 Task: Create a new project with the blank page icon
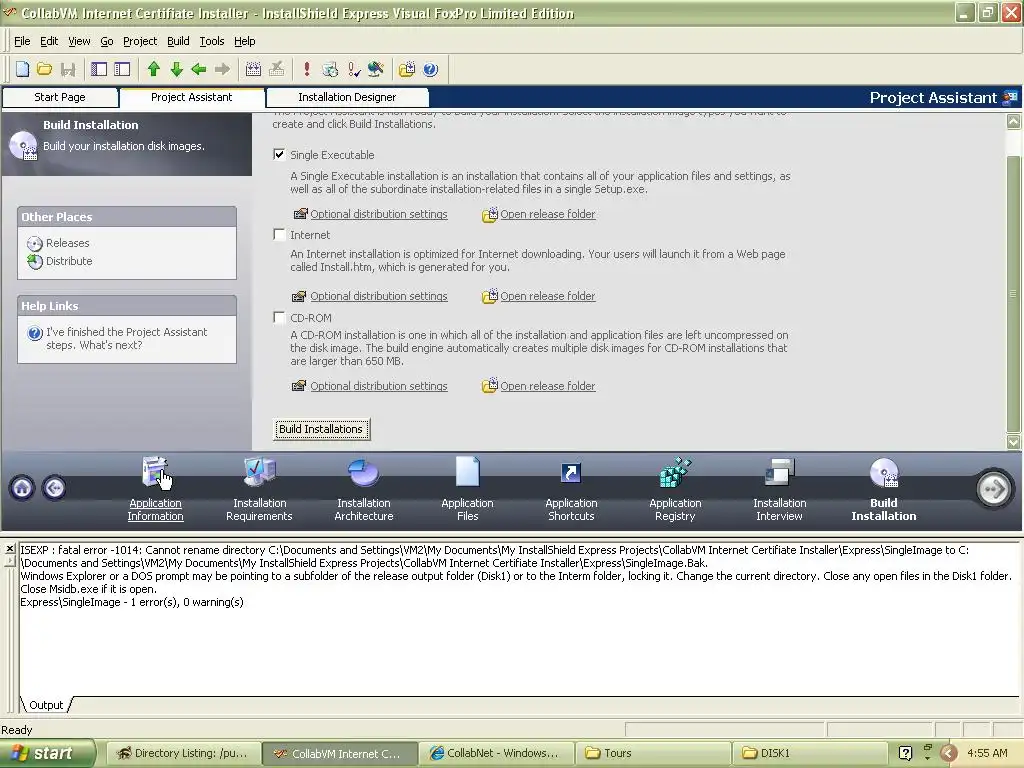22,69
